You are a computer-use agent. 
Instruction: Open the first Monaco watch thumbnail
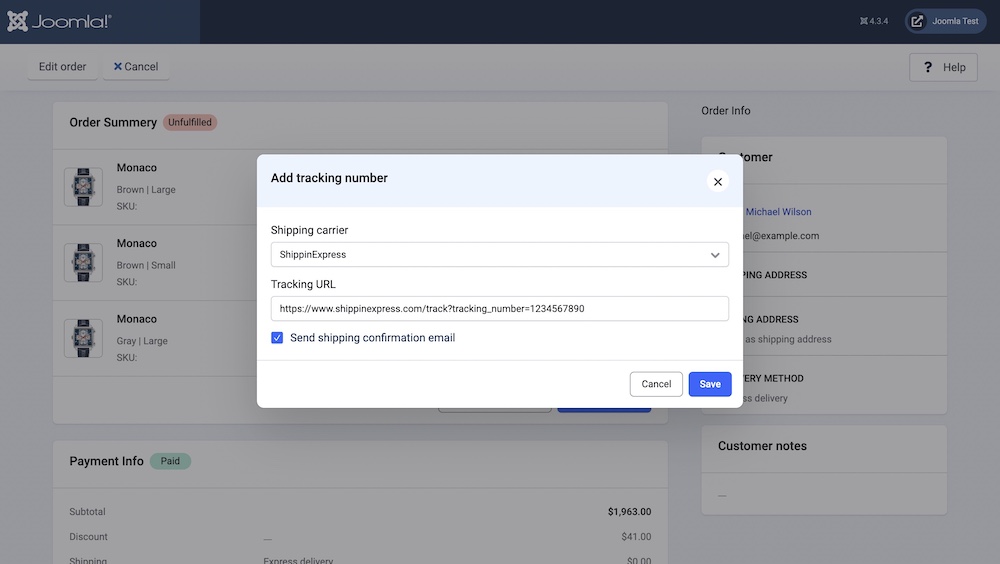83,186
